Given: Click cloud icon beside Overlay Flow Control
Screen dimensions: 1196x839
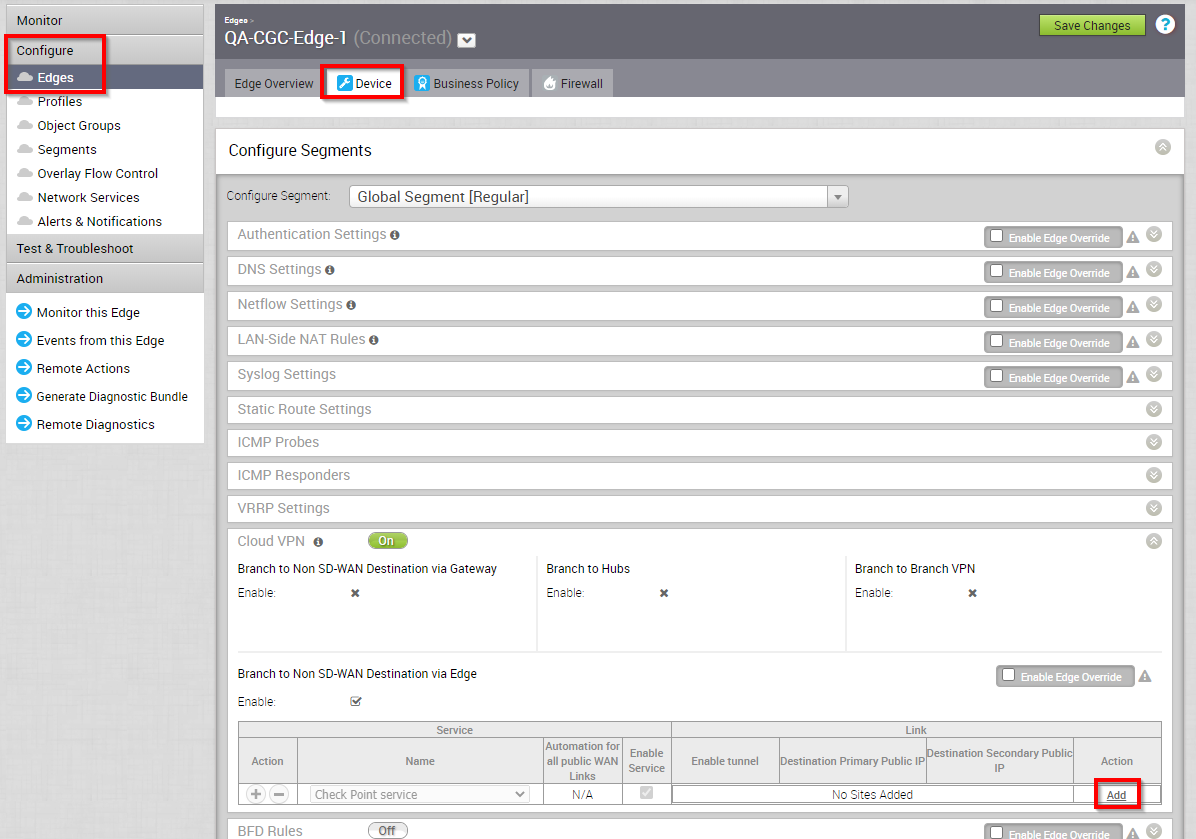Looking at the screenshot, I should [25, 172].
